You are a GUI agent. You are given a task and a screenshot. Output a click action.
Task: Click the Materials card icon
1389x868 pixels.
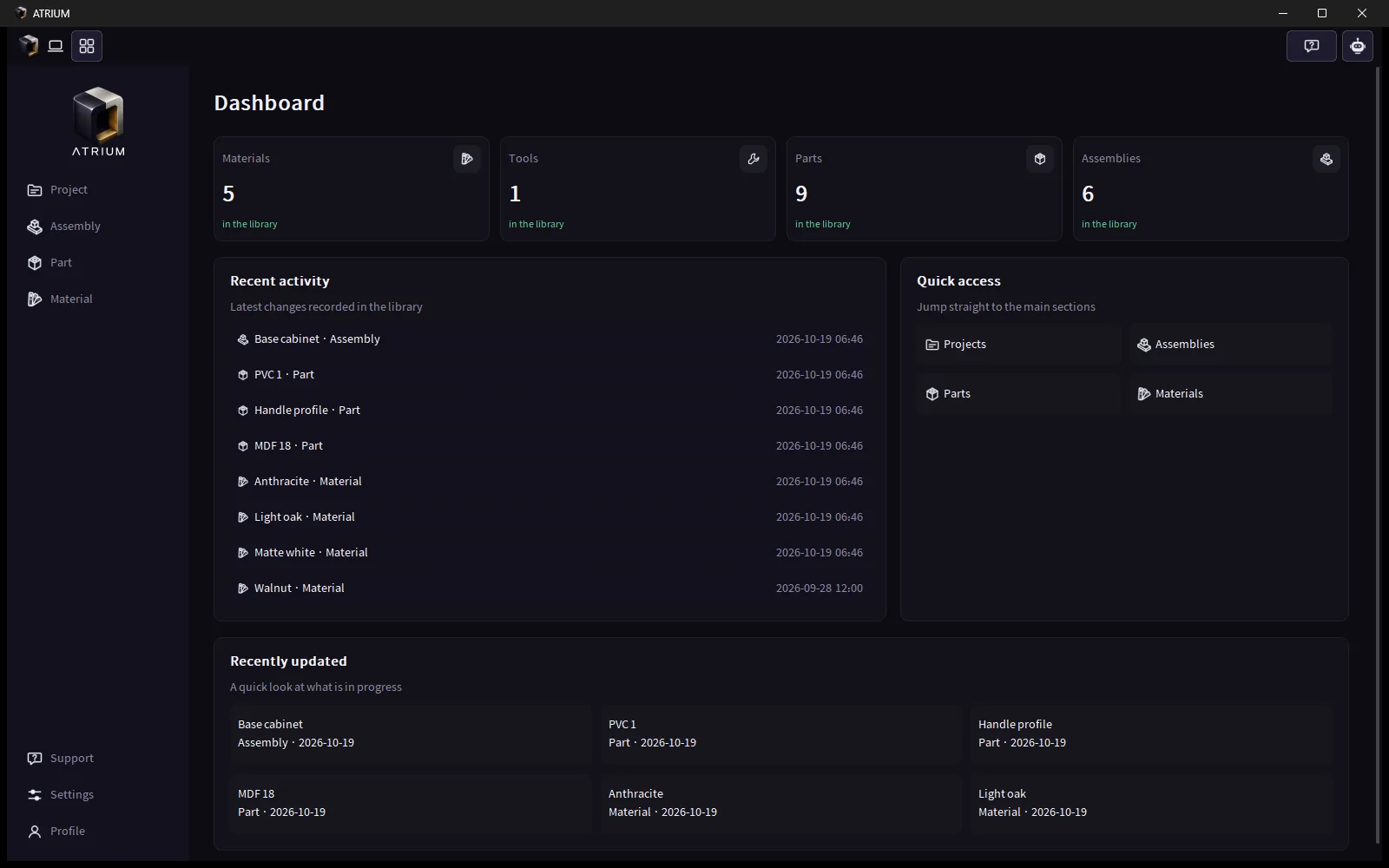(467, 159)
